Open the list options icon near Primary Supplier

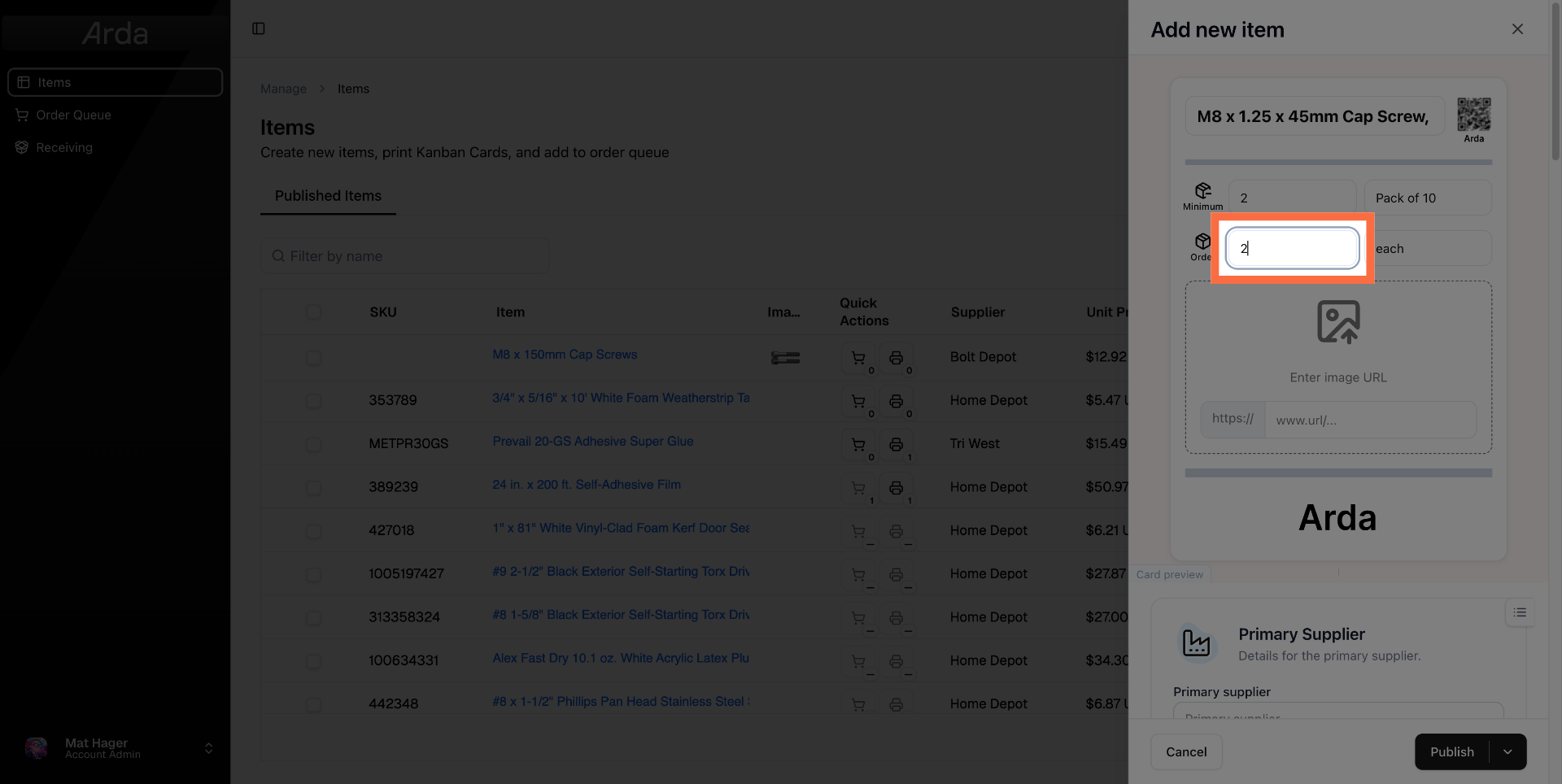pos(1520,612)
